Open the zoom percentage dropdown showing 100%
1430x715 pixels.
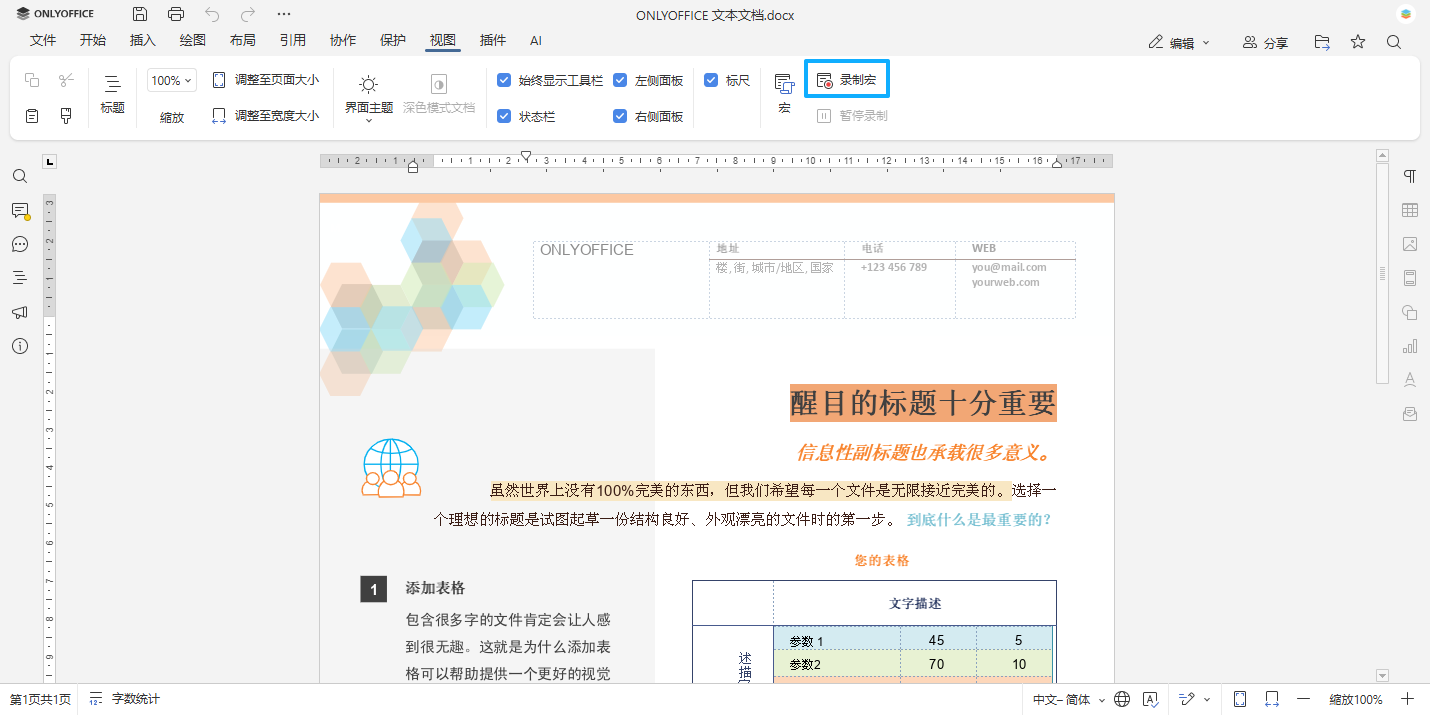(x=171, y=80)
